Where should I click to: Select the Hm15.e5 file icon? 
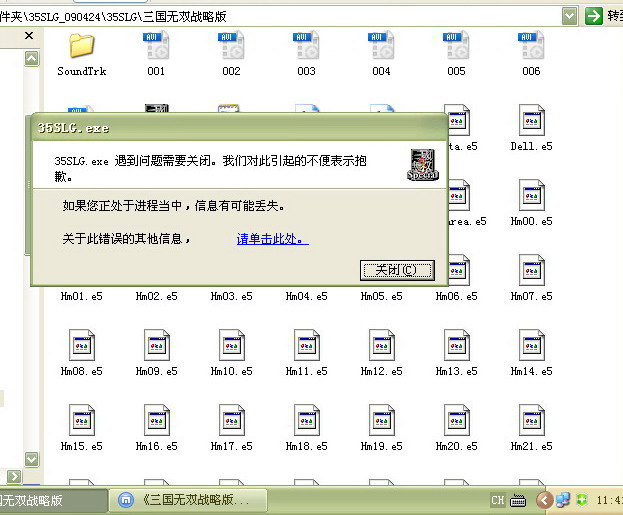pyautogui.click(x=82, y=420)
